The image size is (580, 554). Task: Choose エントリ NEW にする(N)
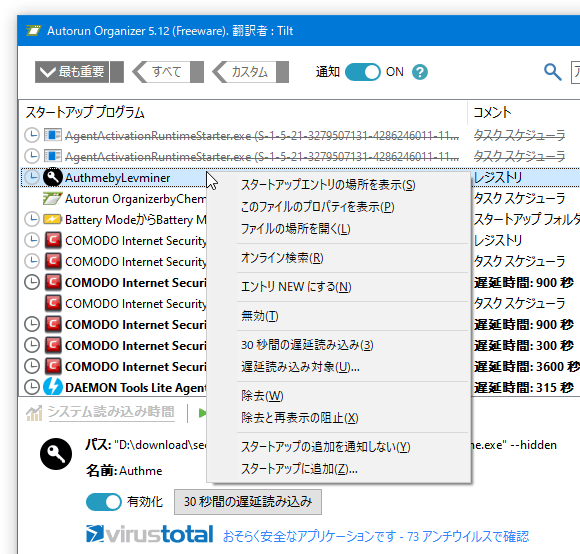[x=296, y=287]
